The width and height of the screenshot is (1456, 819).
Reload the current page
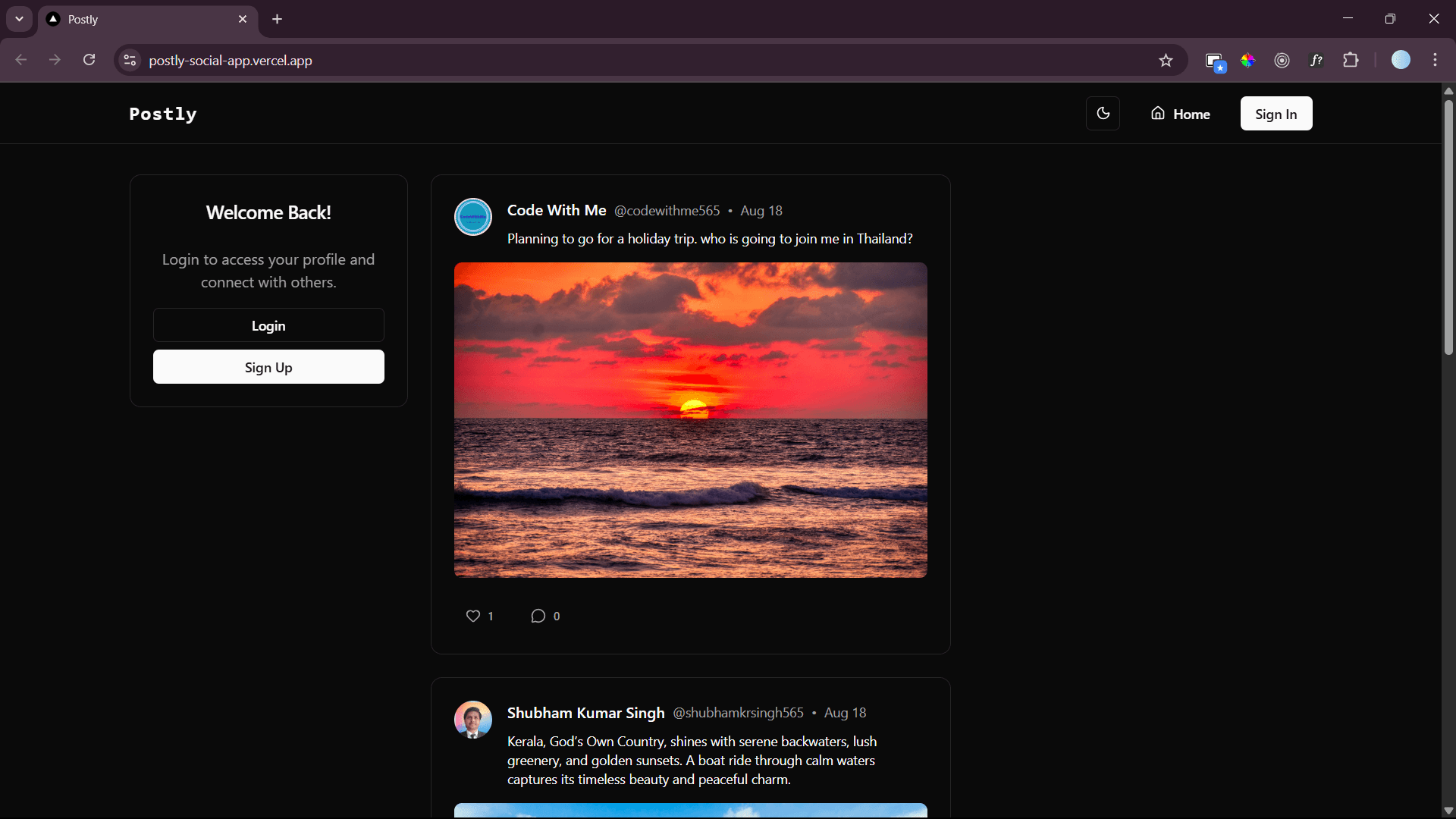(89, 60)
